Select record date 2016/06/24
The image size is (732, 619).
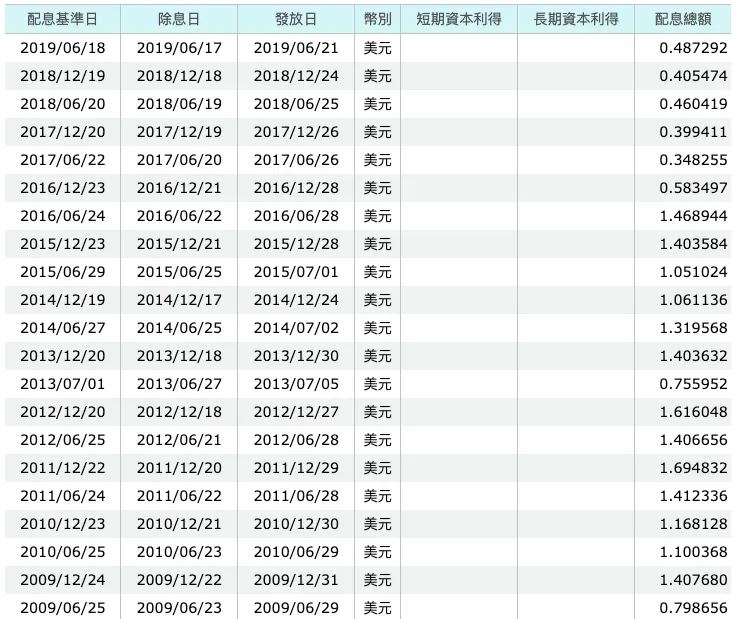tap(63, 216)
